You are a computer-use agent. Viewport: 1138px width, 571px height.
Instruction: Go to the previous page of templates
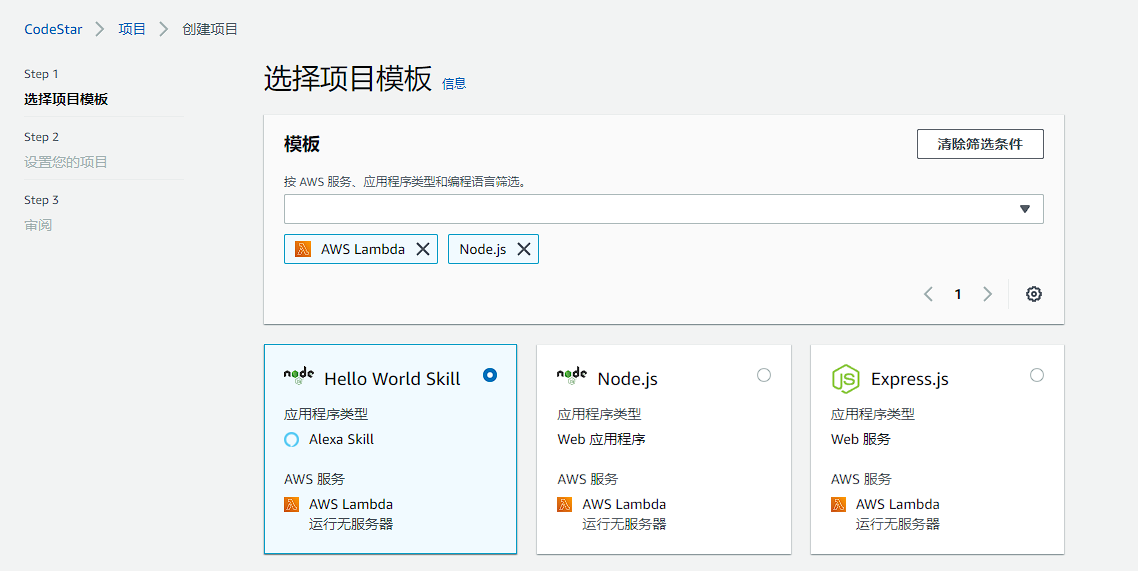pyautogui.click(x=928, y=294)
